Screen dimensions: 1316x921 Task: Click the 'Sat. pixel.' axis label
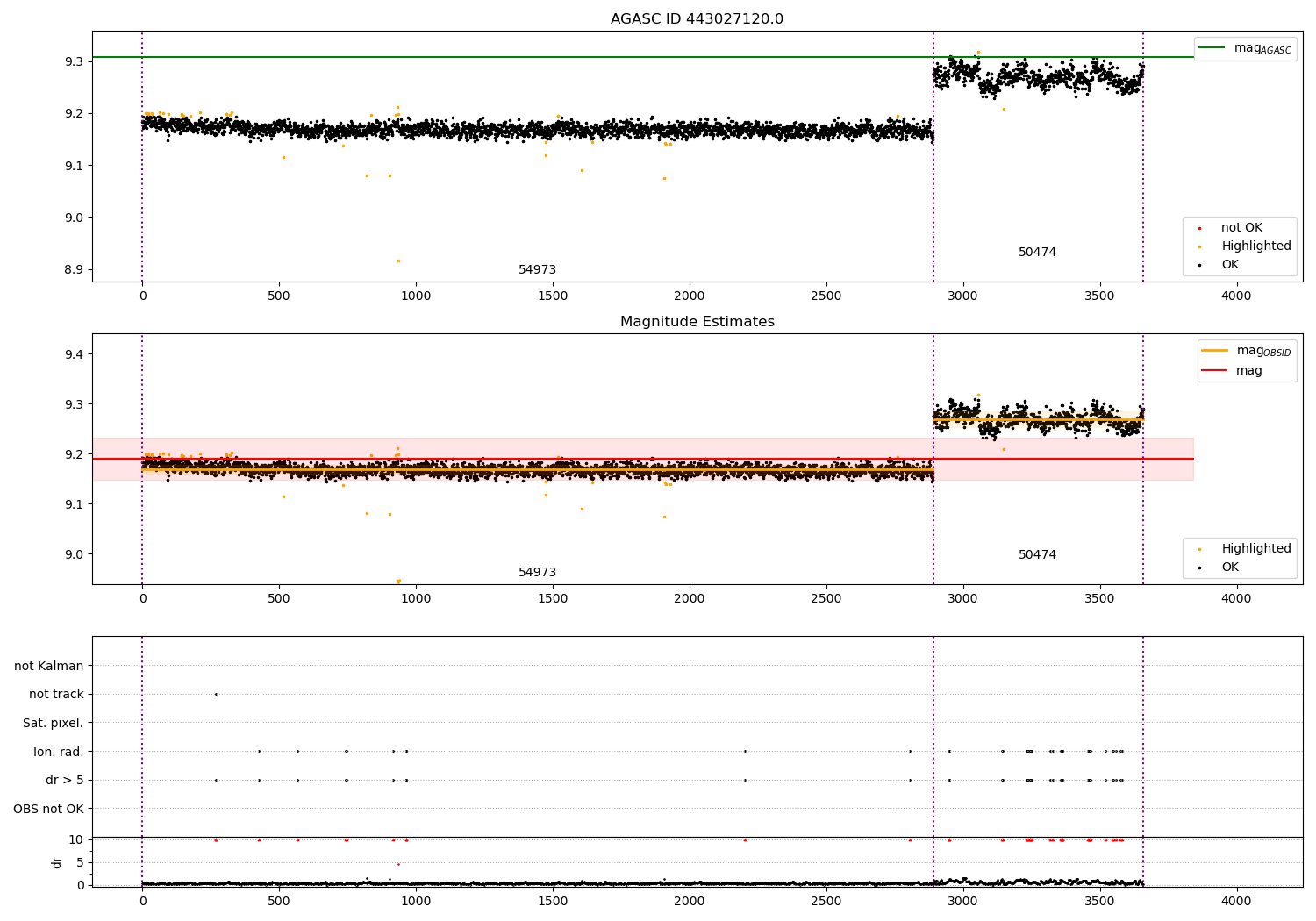point(54,724)
